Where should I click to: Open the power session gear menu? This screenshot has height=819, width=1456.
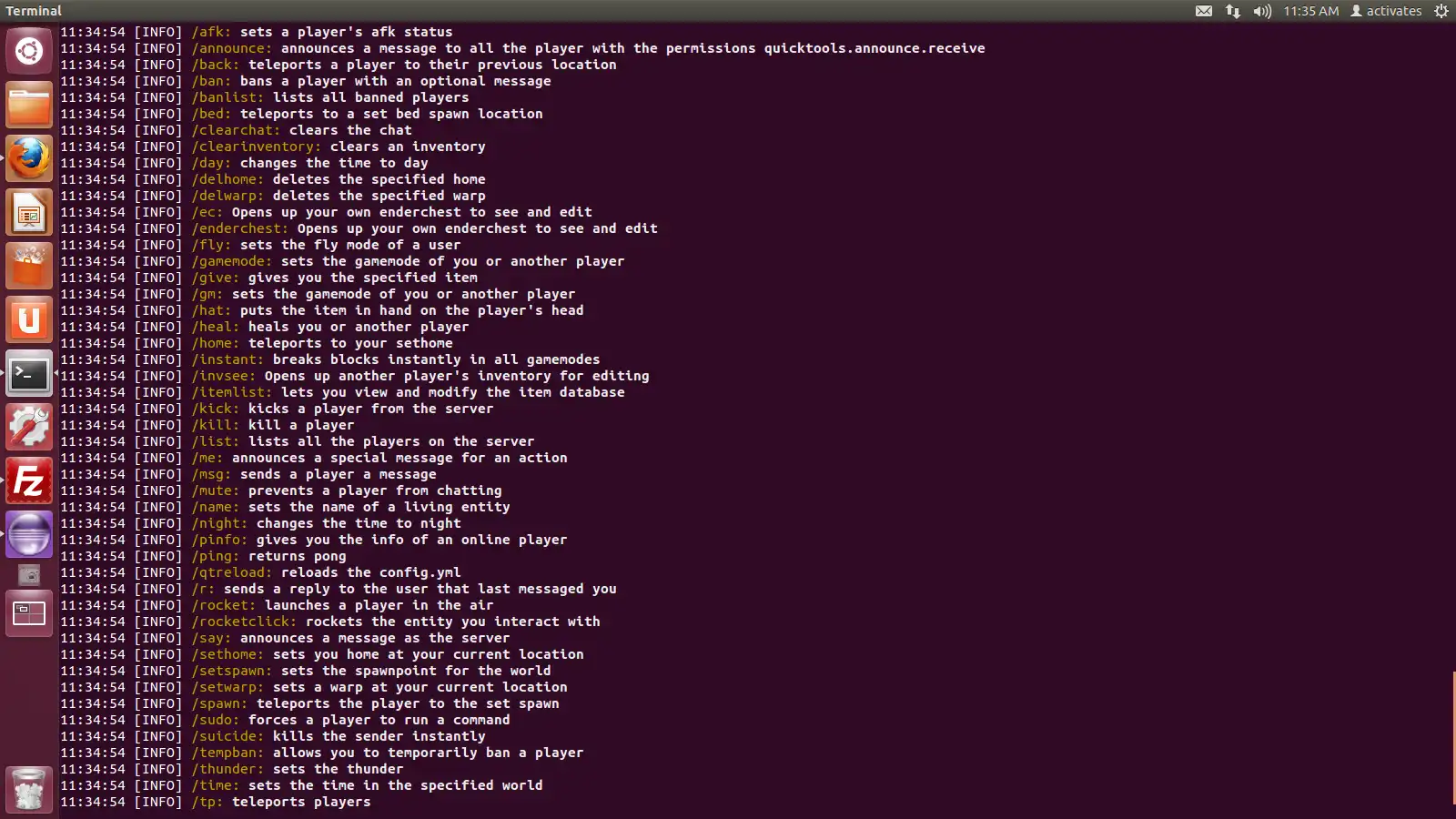tap(1441, 11)
